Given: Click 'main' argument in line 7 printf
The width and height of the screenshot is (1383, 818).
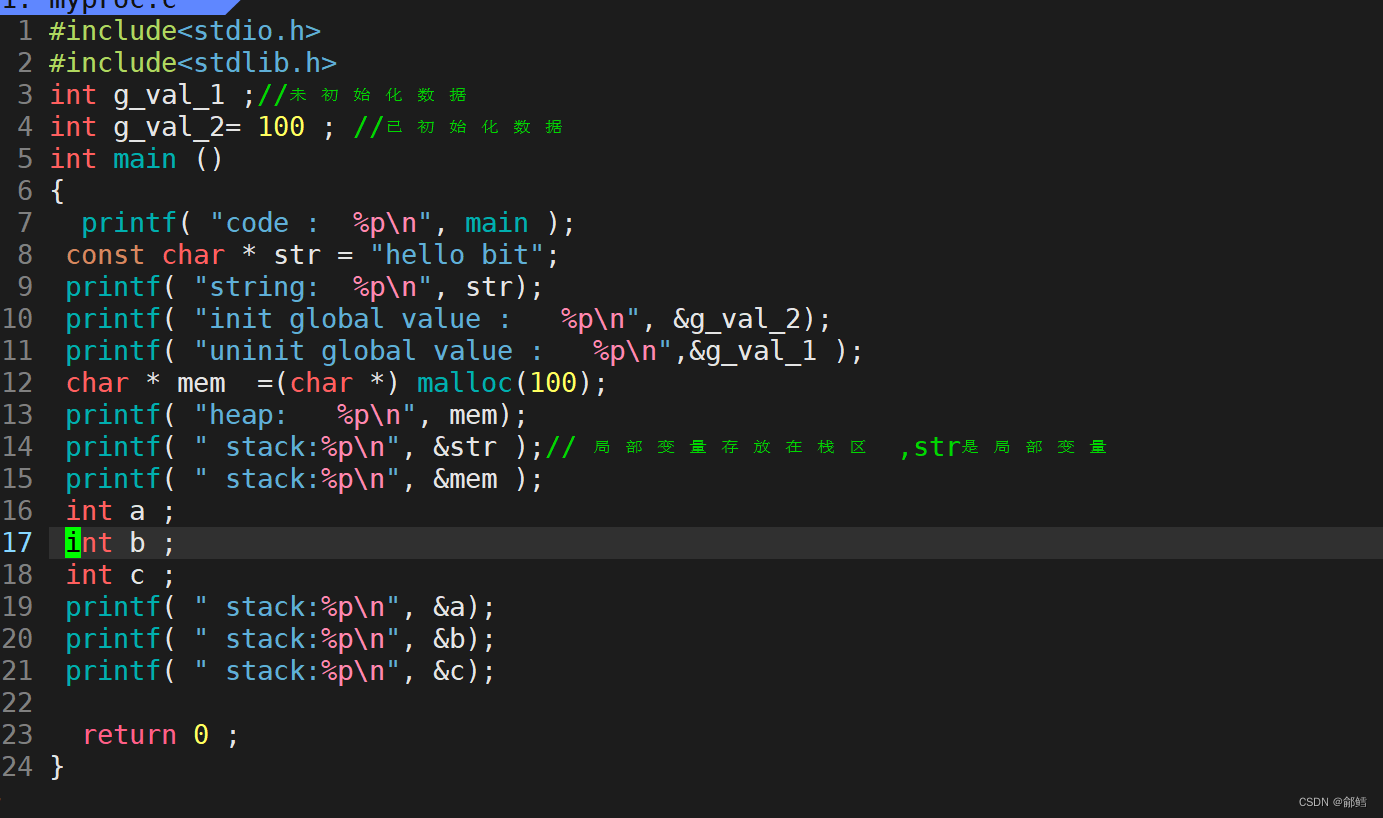Looking at the screenshot, I should click(x=497, y=222).
